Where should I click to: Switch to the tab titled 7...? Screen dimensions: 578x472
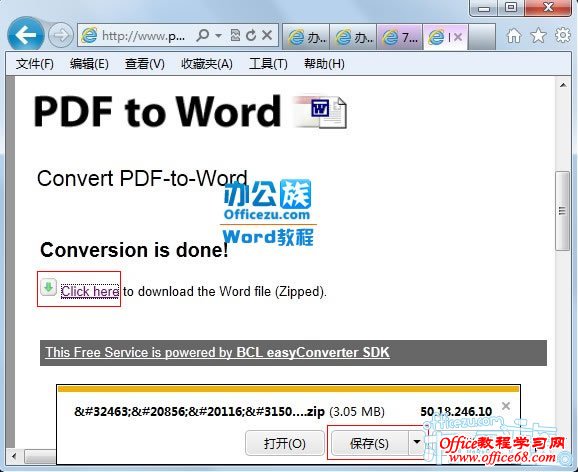click(400, 37)
